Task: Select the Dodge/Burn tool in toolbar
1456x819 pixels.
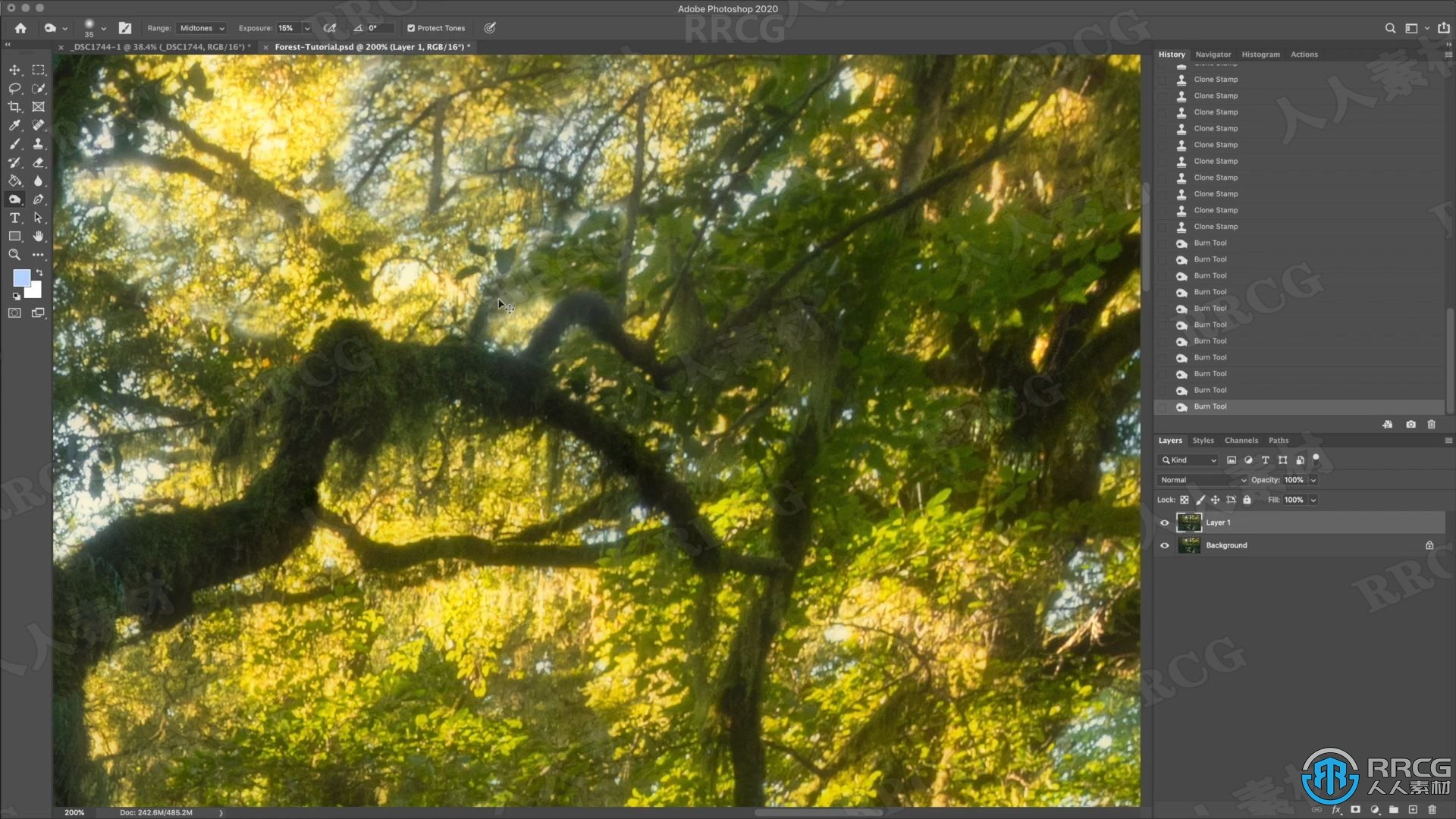Action: click(x=14, y=199)
